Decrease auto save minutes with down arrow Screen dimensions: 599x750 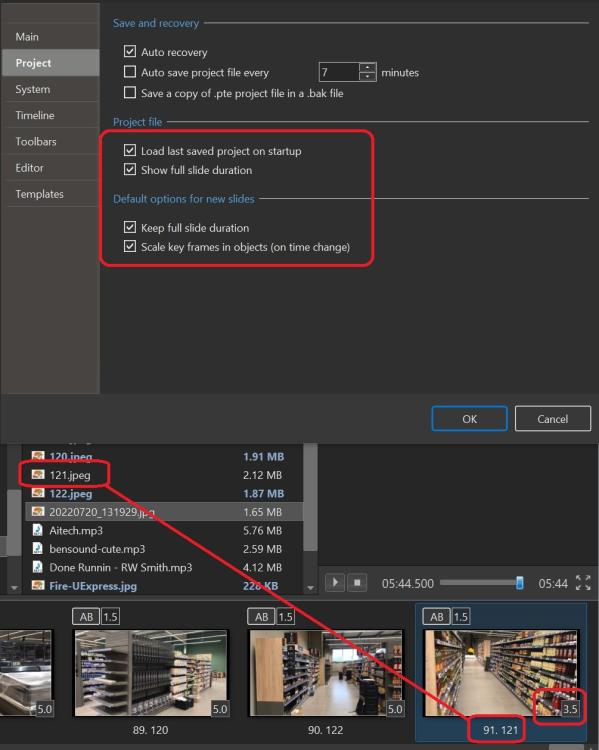point(367,76)
